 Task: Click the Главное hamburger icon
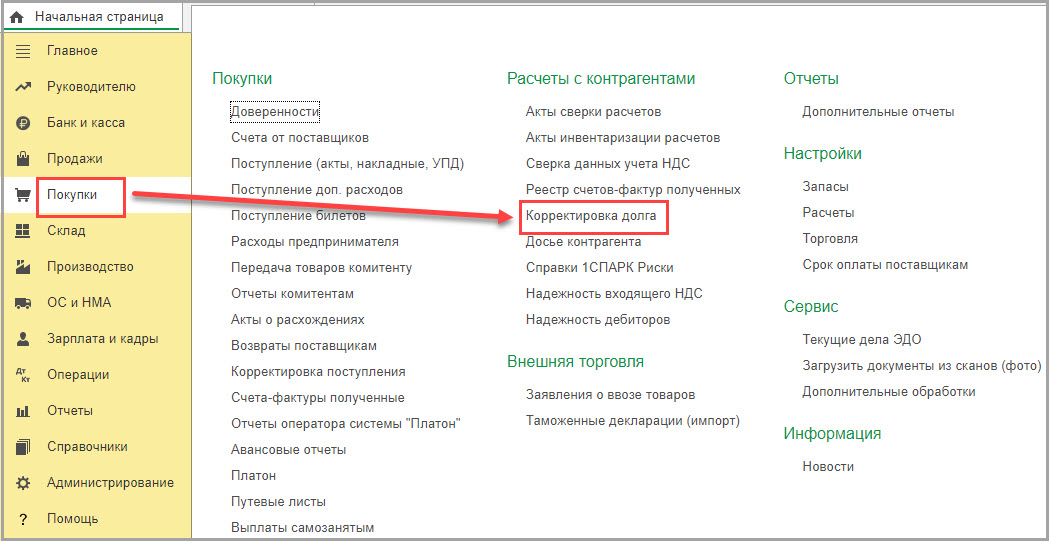pyautogui.click(x=23, y=51)
